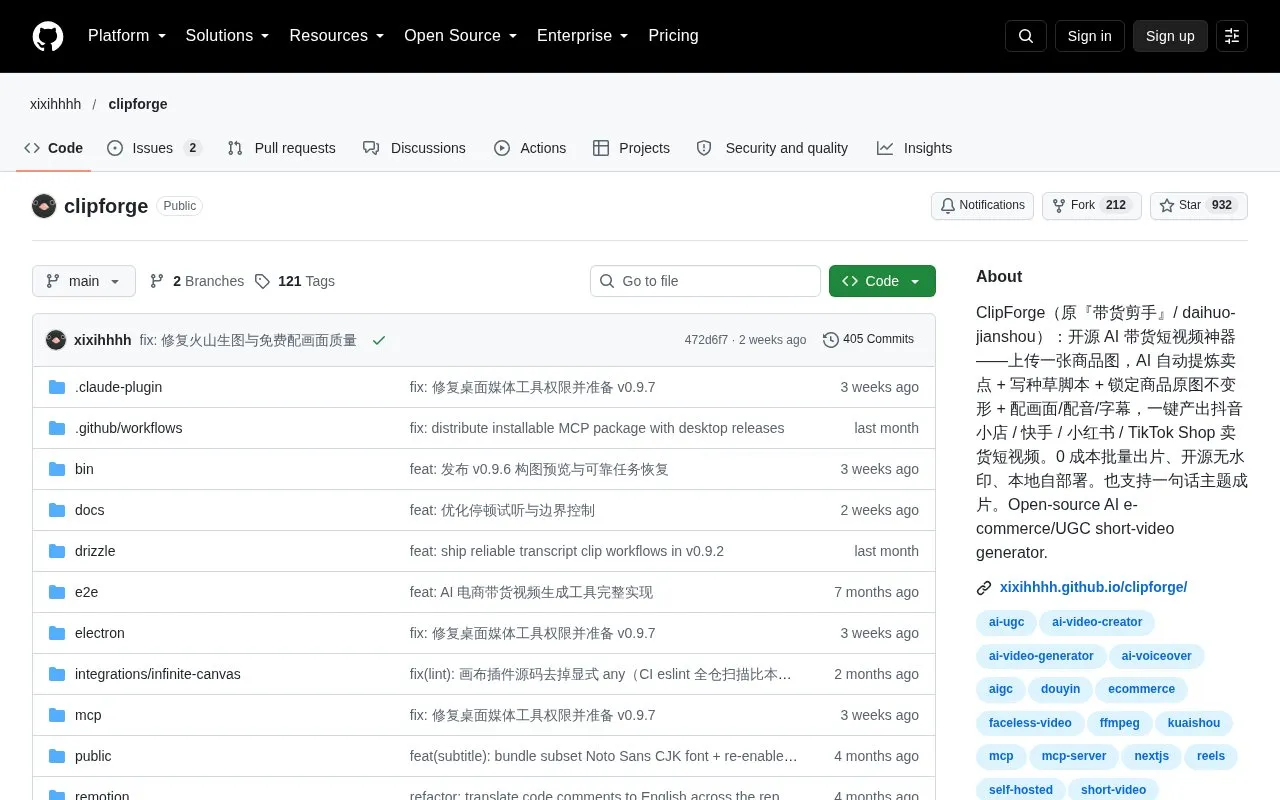This screenshot has width=1280, height=800.
Task: Open the Insights tab
Action: pyautogui.click(x=914, y=148)
